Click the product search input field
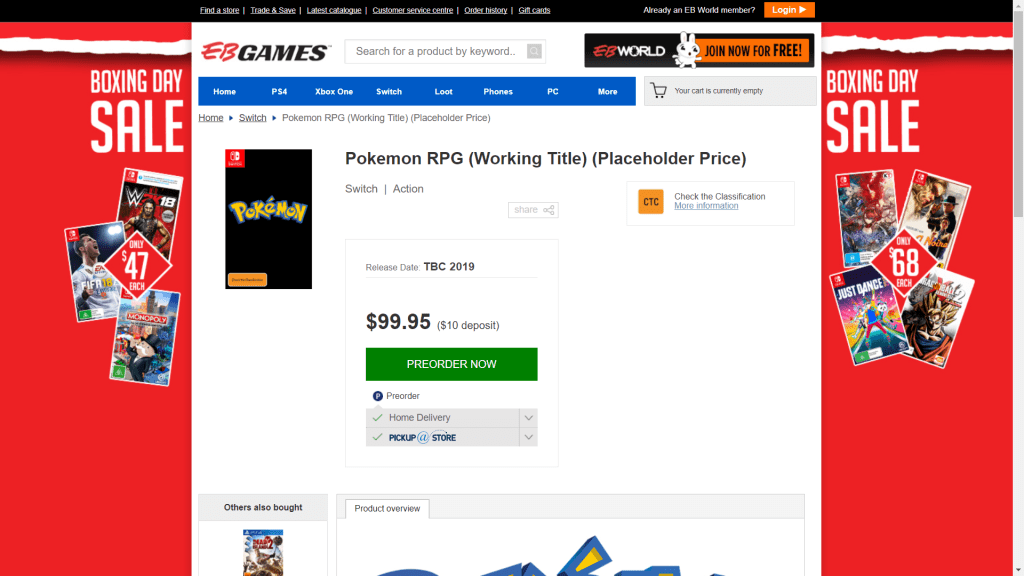1024x576 pixels. click(x=436, y=51)
